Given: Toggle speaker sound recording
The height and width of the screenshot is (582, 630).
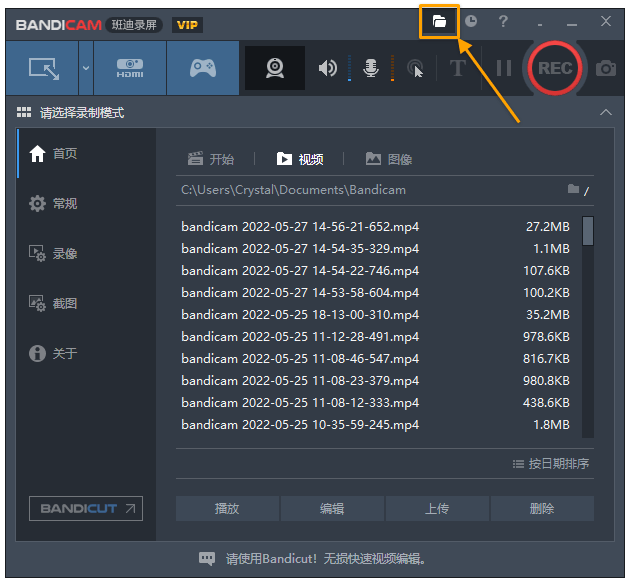Looking at the screenshot, I should click(328, 68).
